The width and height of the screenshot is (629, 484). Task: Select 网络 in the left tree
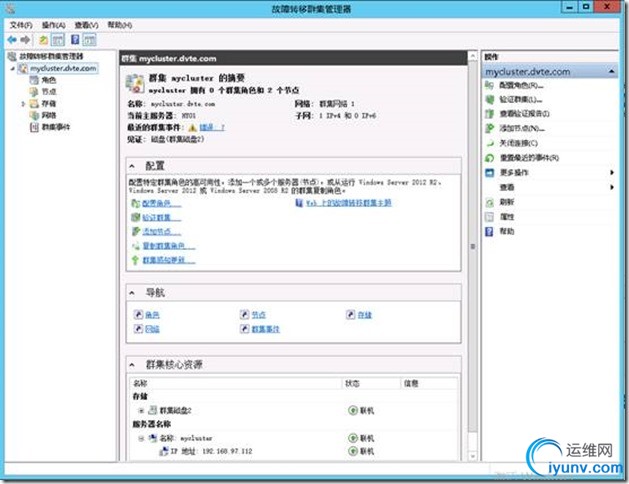pos(49,115)
